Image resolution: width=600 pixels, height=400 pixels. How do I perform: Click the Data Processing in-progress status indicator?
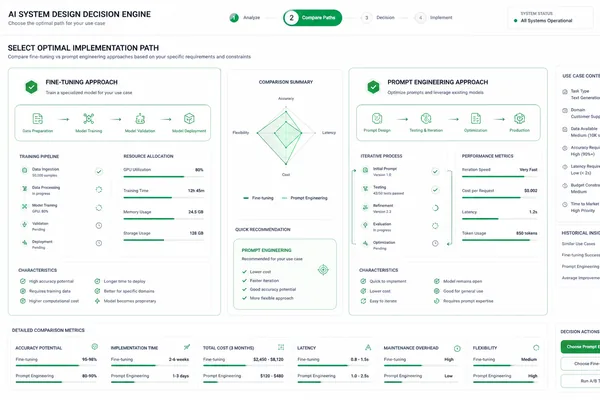[99, 189]
